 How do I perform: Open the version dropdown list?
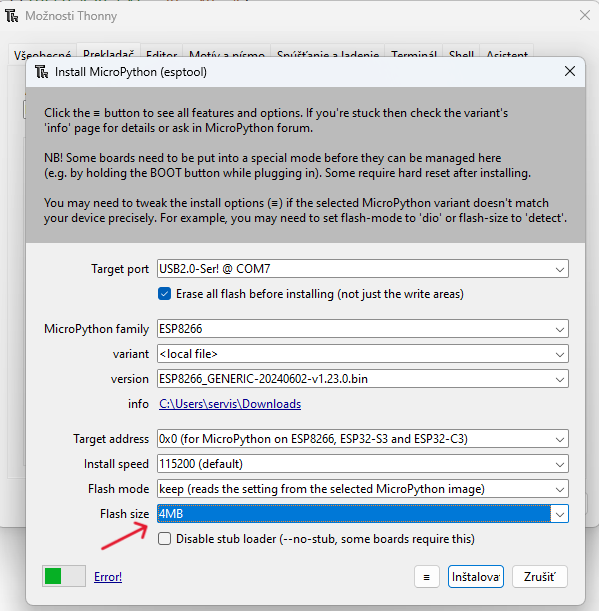(x=560, y=379)
